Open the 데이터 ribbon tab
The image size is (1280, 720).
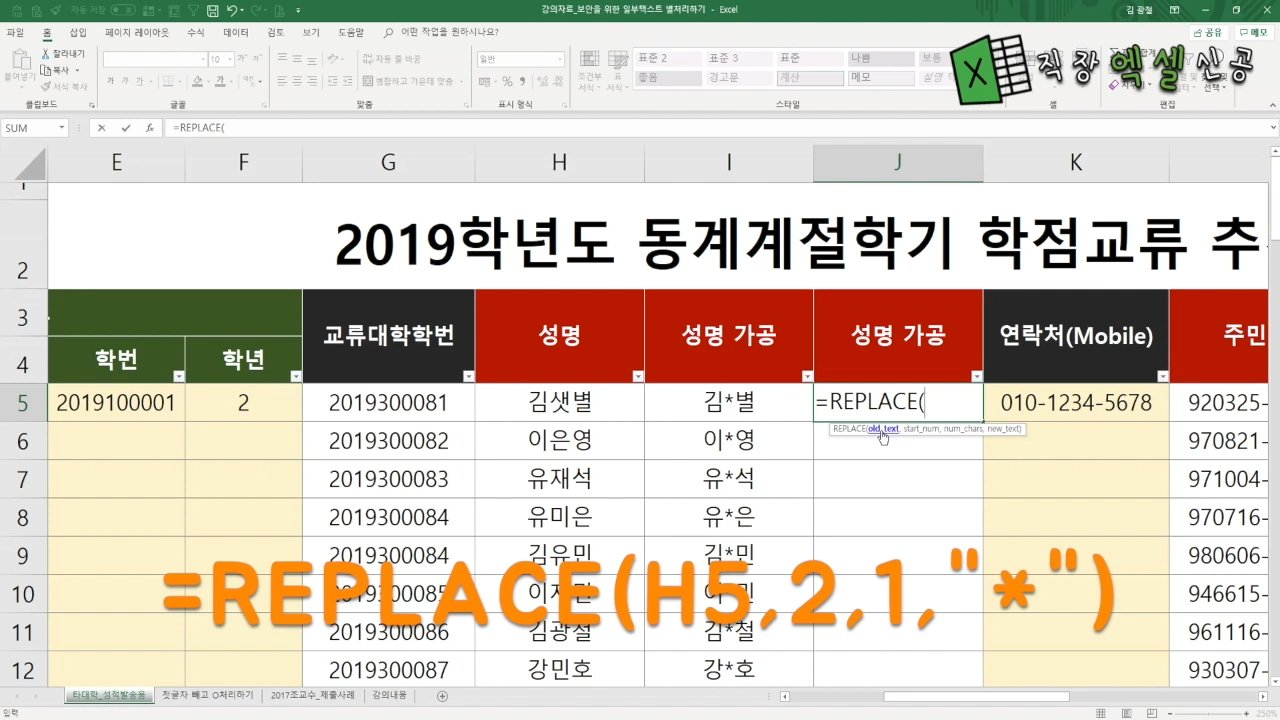click(236, 32)
